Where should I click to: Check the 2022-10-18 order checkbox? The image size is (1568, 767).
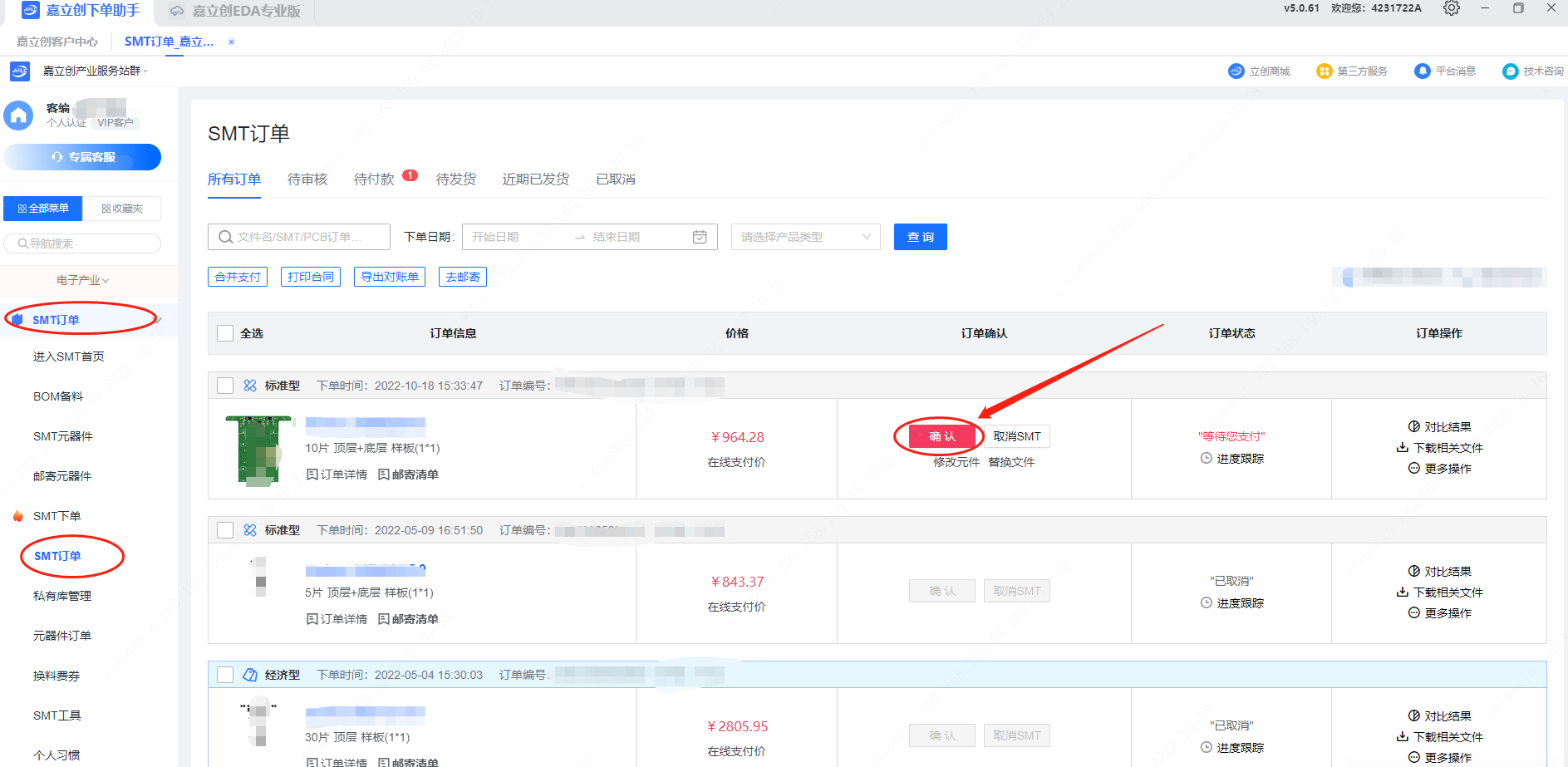point(225,386)
